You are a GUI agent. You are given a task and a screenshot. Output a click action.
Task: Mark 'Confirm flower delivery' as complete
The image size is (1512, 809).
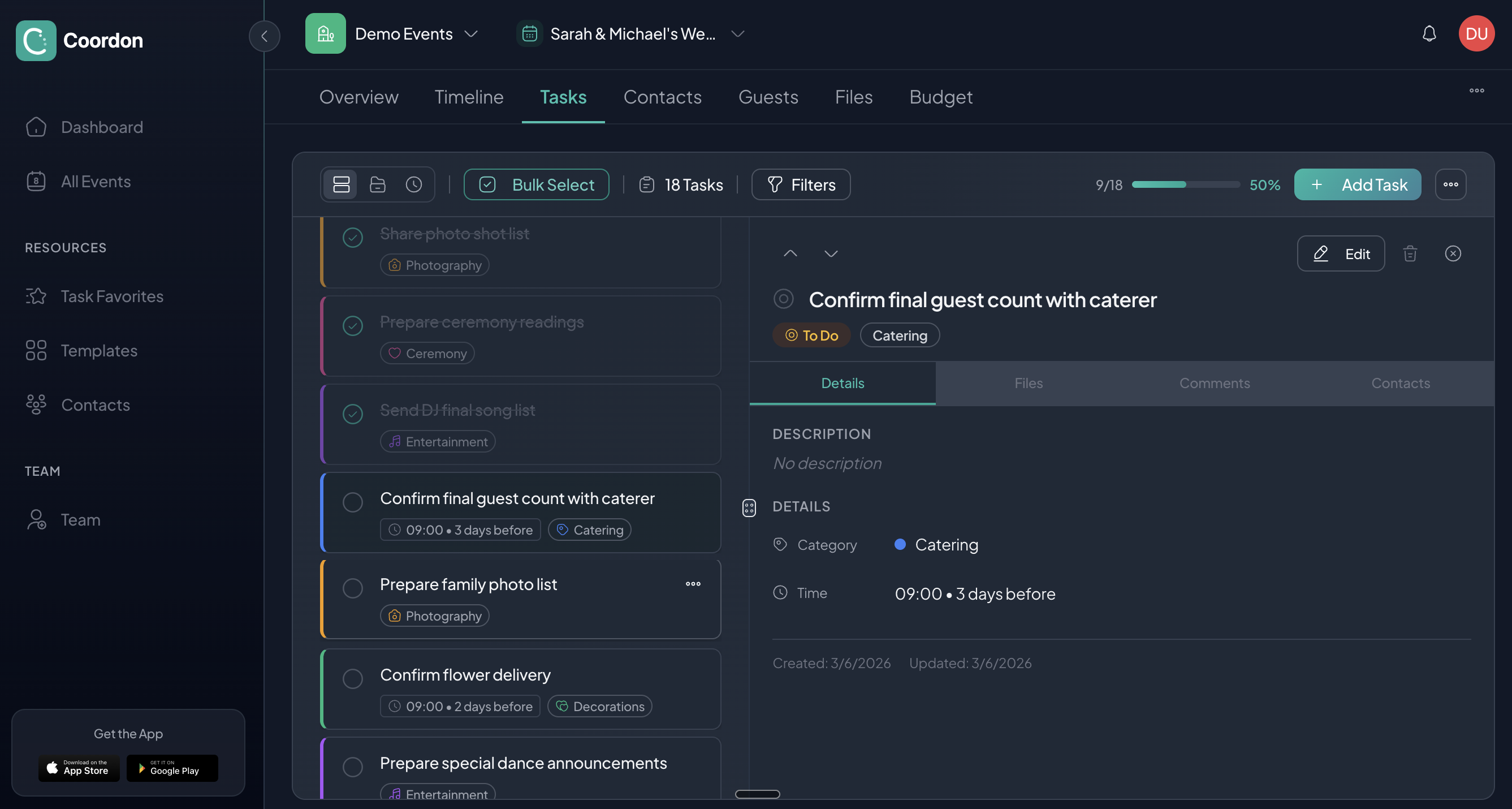pos(353,679)
